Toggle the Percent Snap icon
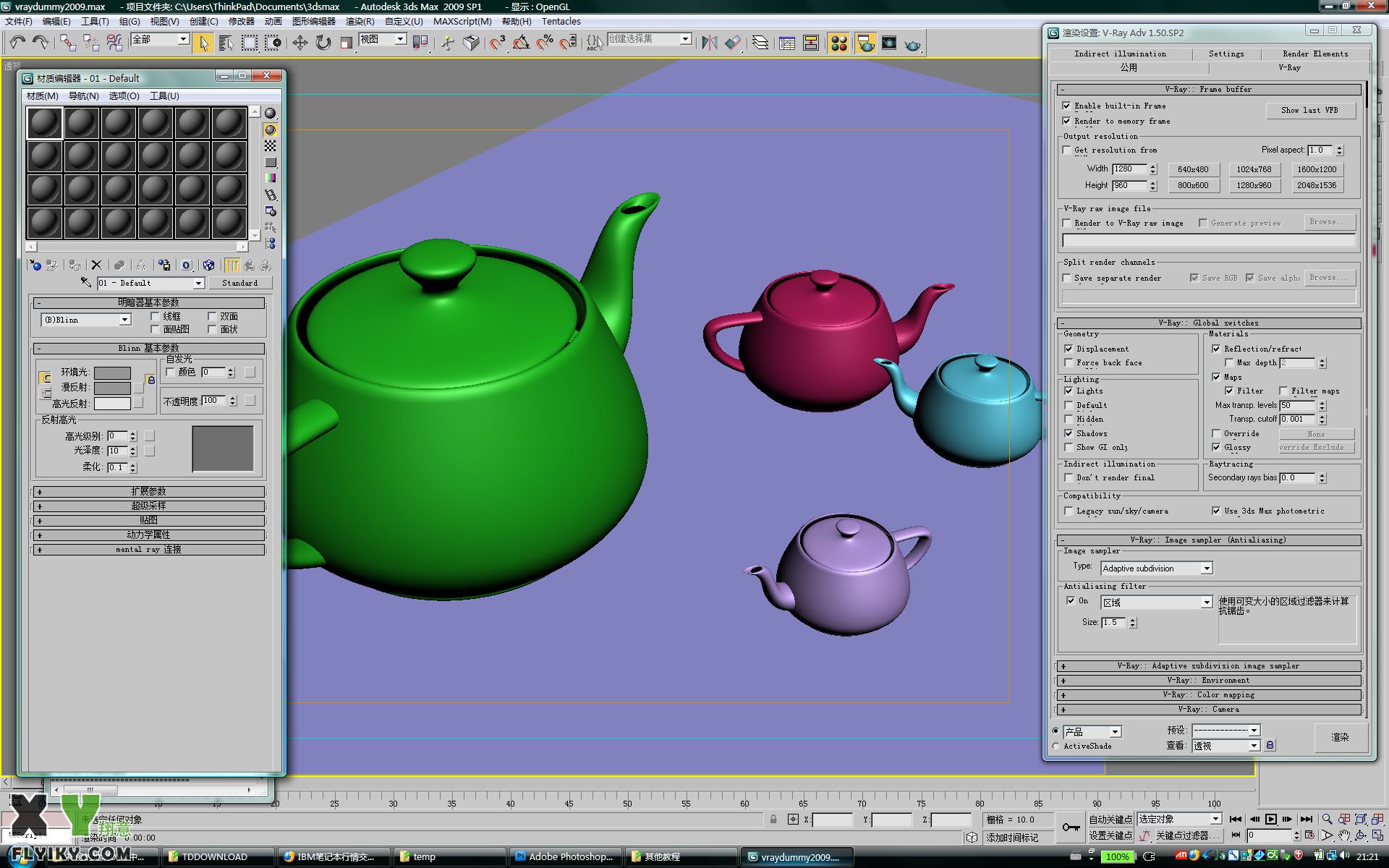Image resolution: width=1389 pixels, height=868 pixels. coord(545,43)
